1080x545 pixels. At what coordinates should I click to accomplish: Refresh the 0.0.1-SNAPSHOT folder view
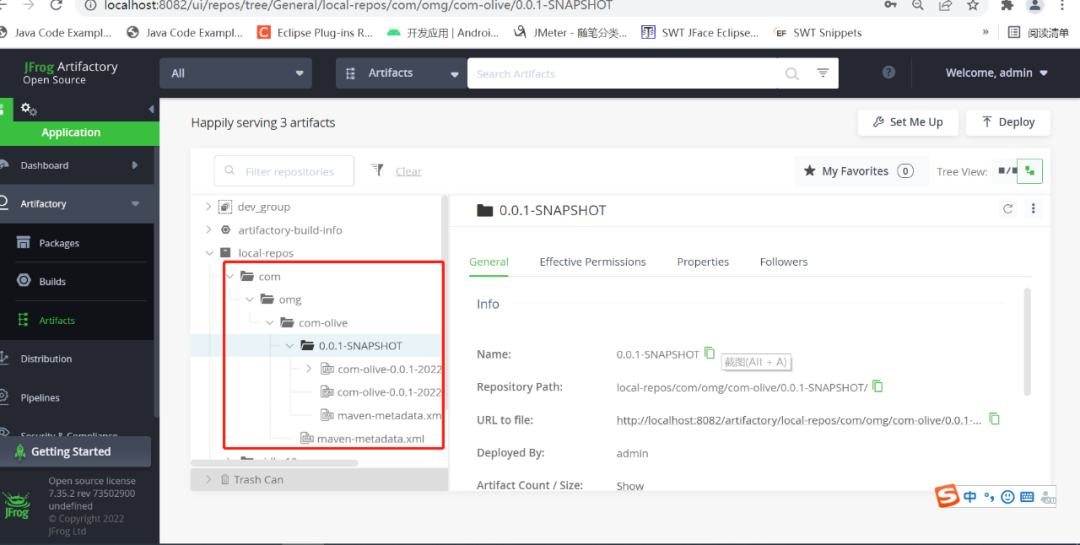[1008, 209]
